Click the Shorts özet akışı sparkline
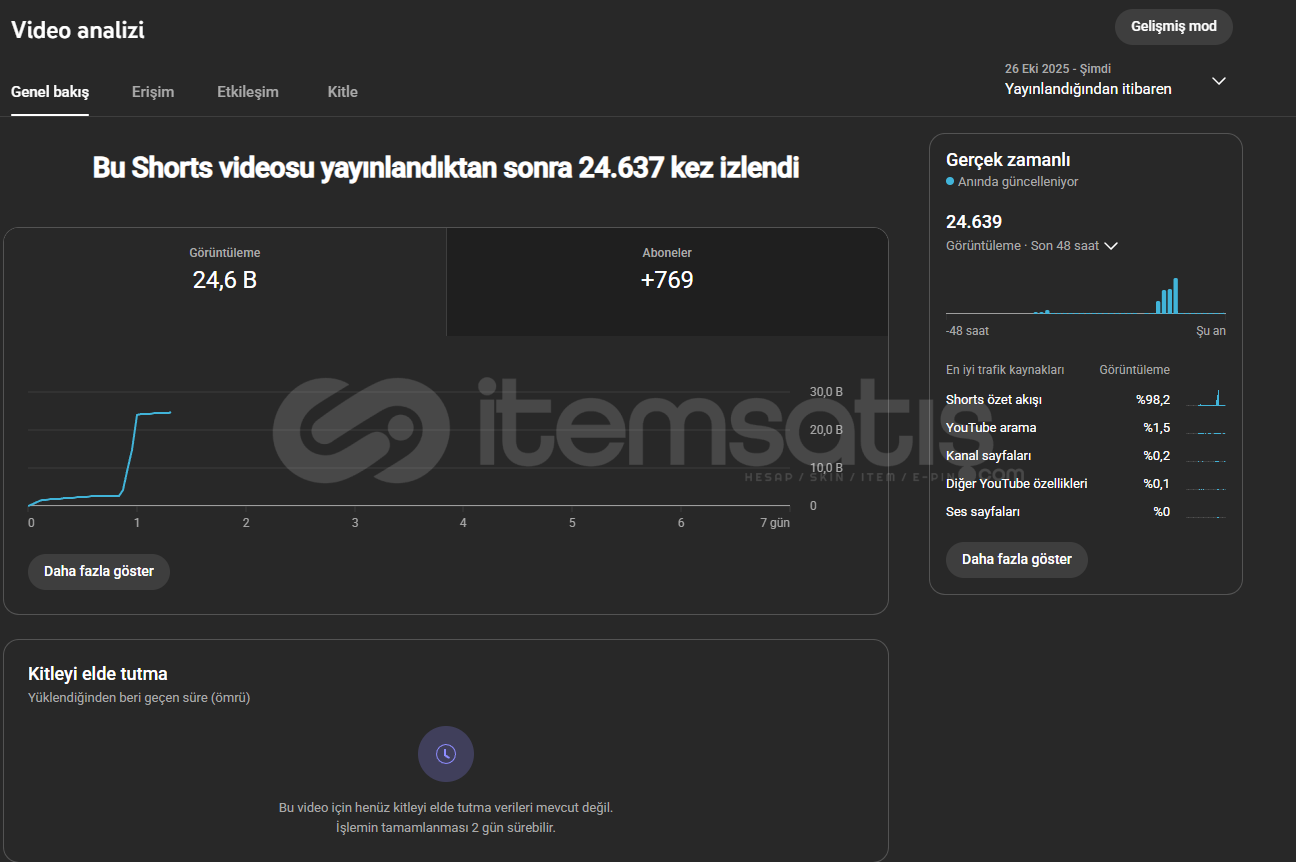 pyautogui.click(x=1205, y=399)
